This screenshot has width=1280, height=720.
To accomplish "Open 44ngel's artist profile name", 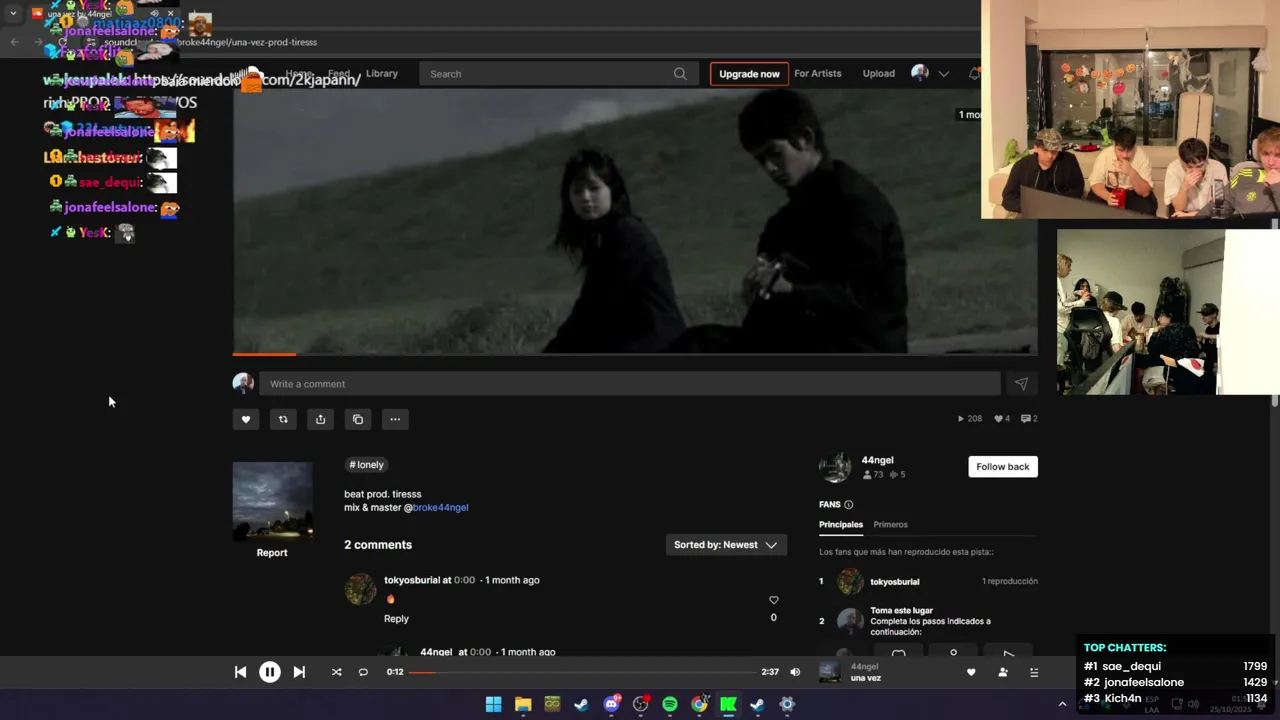I will (877, 460).
